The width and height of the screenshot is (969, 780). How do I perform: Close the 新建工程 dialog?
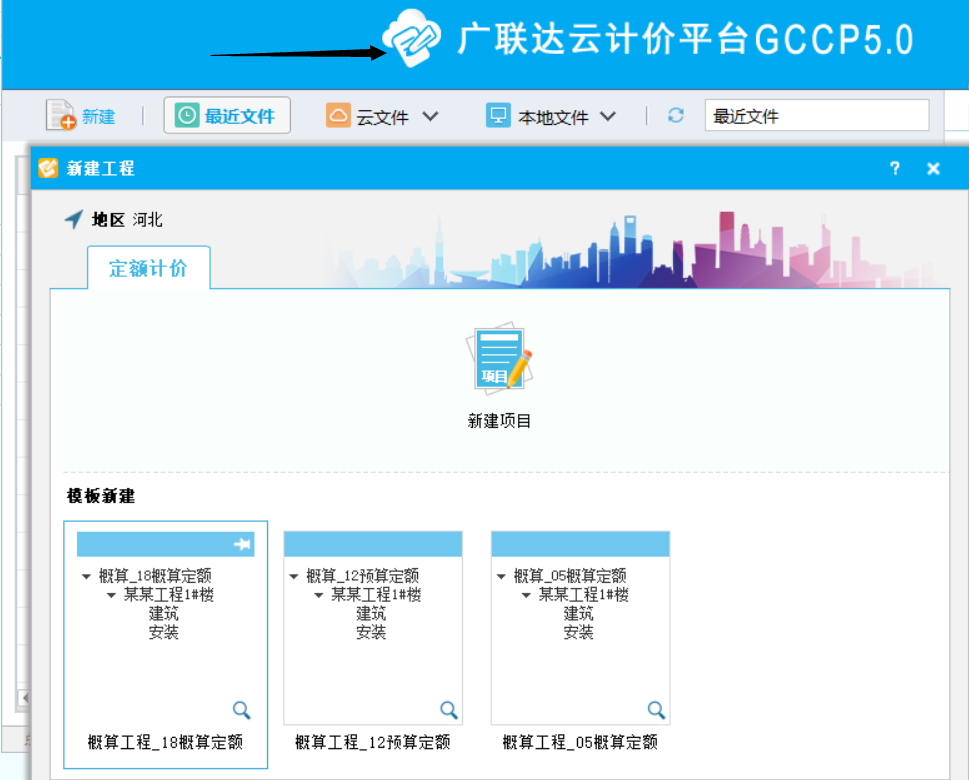pyautogui.click(x=933, y=168)
